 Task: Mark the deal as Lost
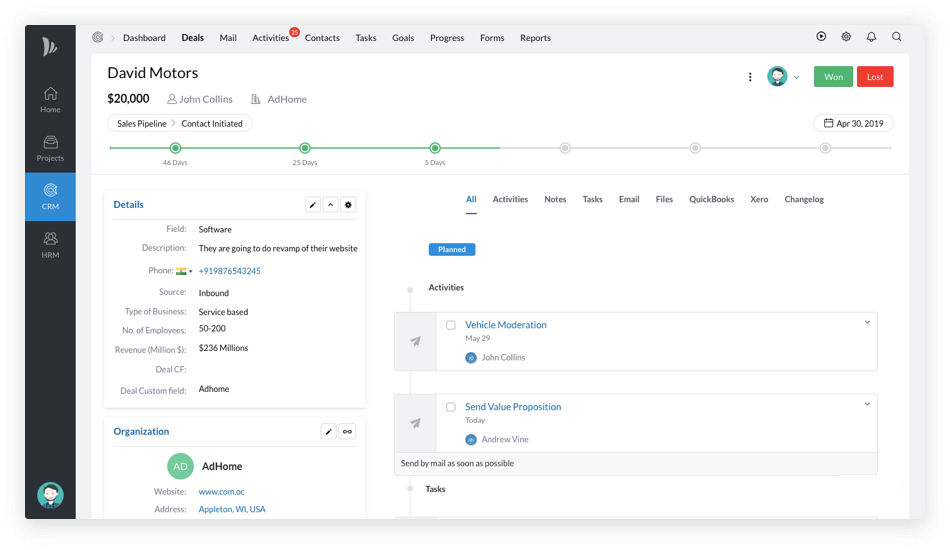pos(875,77)
